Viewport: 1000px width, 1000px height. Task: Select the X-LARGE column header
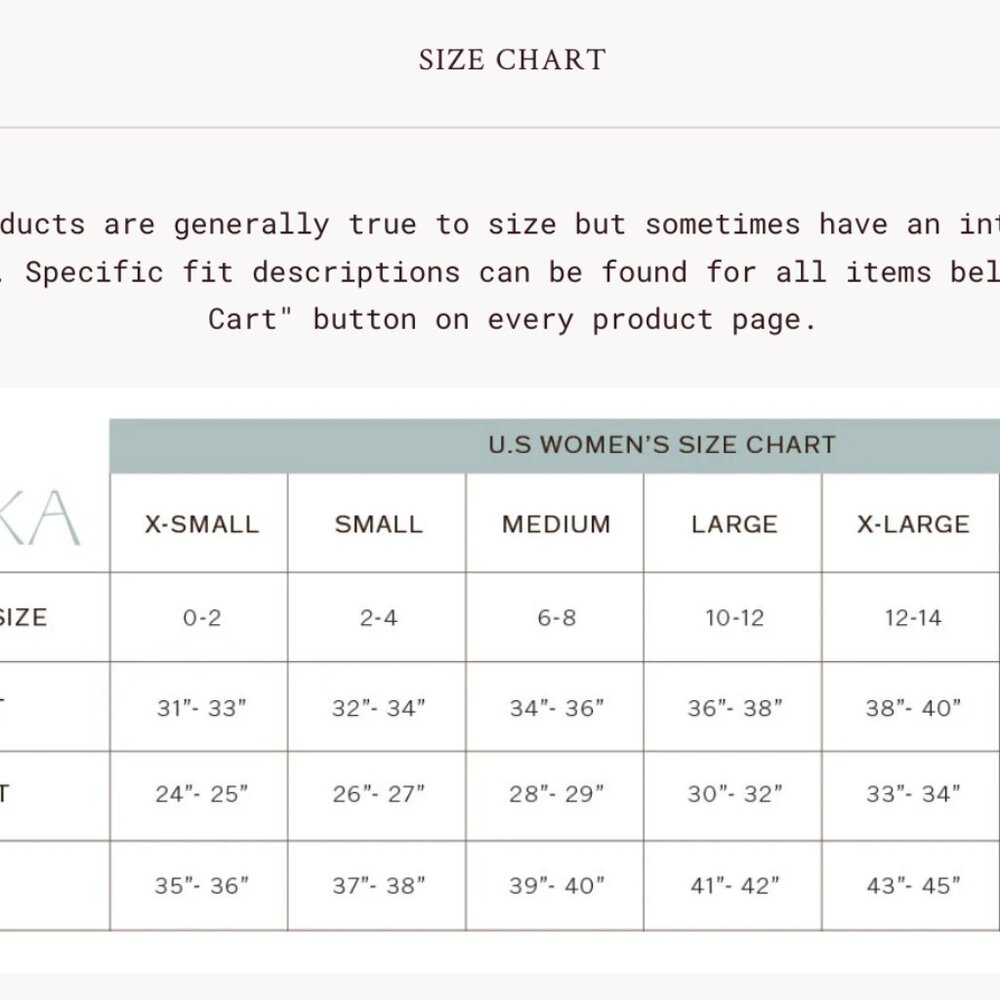pyautogui.click(x=913, y=524)
